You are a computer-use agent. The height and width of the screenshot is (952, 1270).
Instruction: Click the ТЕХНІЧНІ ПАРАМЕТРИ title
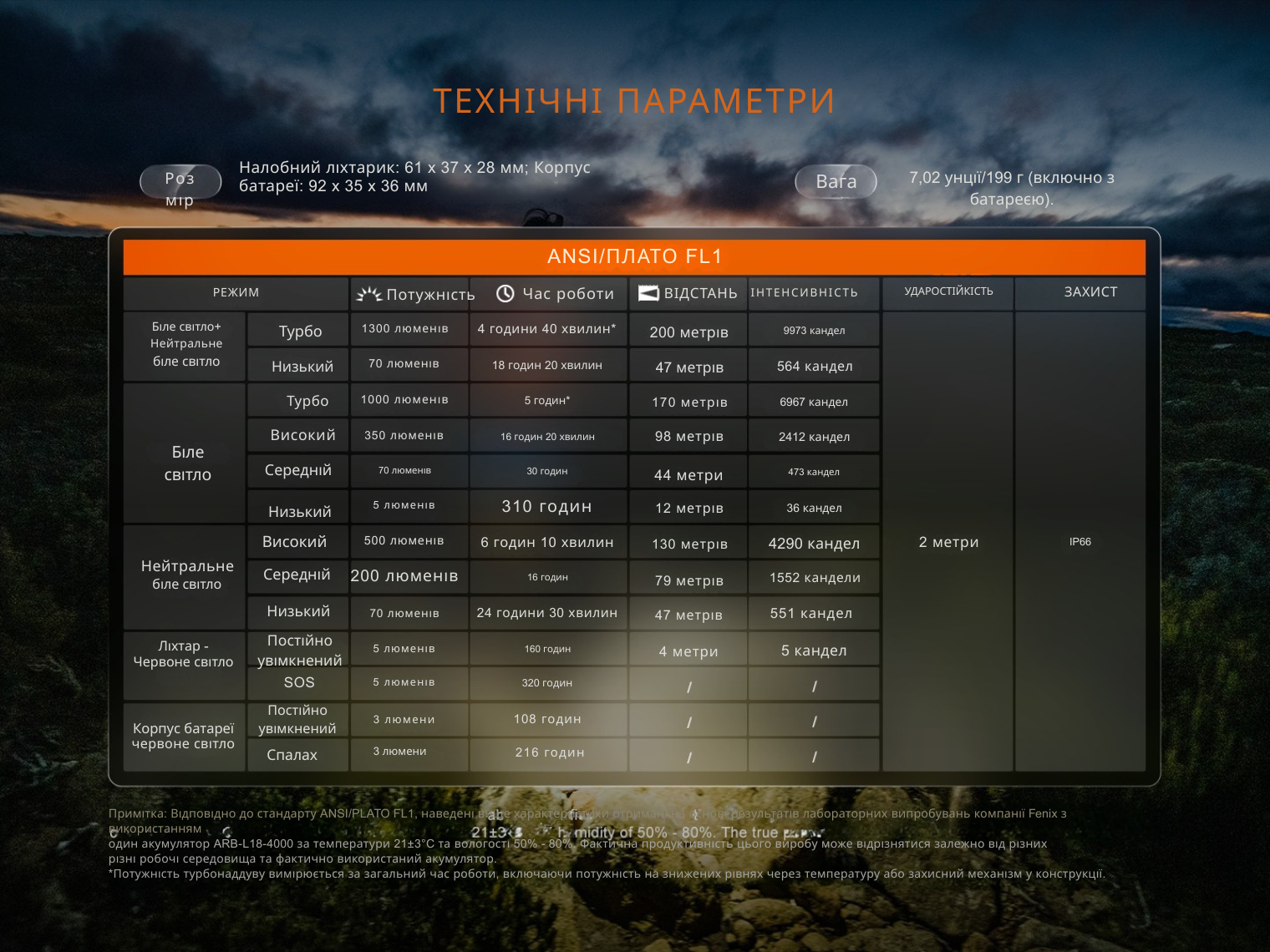[634, 101]
